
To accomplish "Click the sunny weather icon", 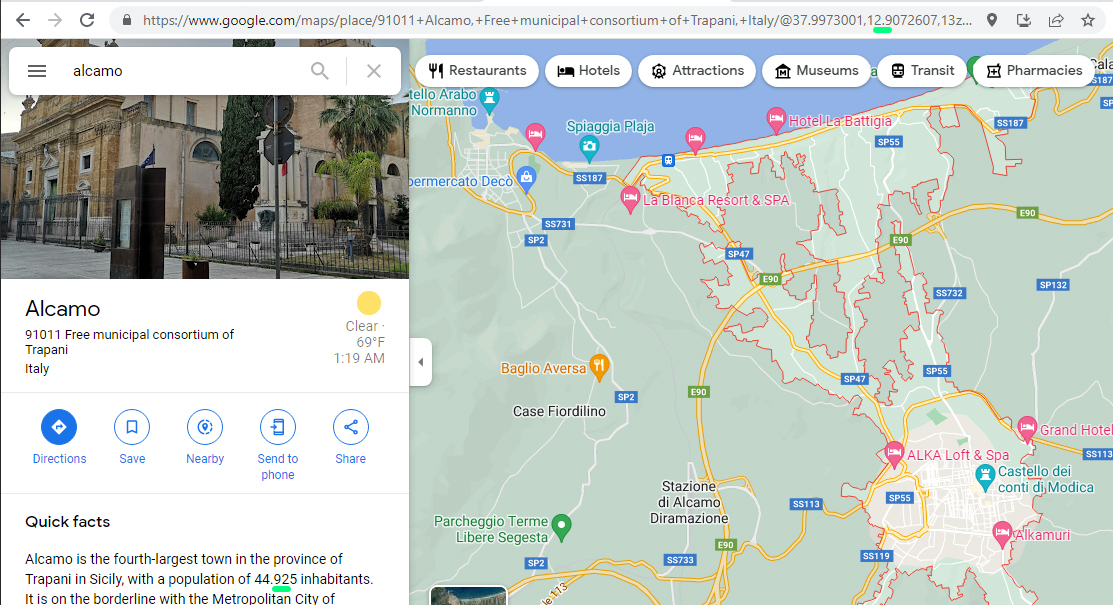I will [x=369, y=303].
